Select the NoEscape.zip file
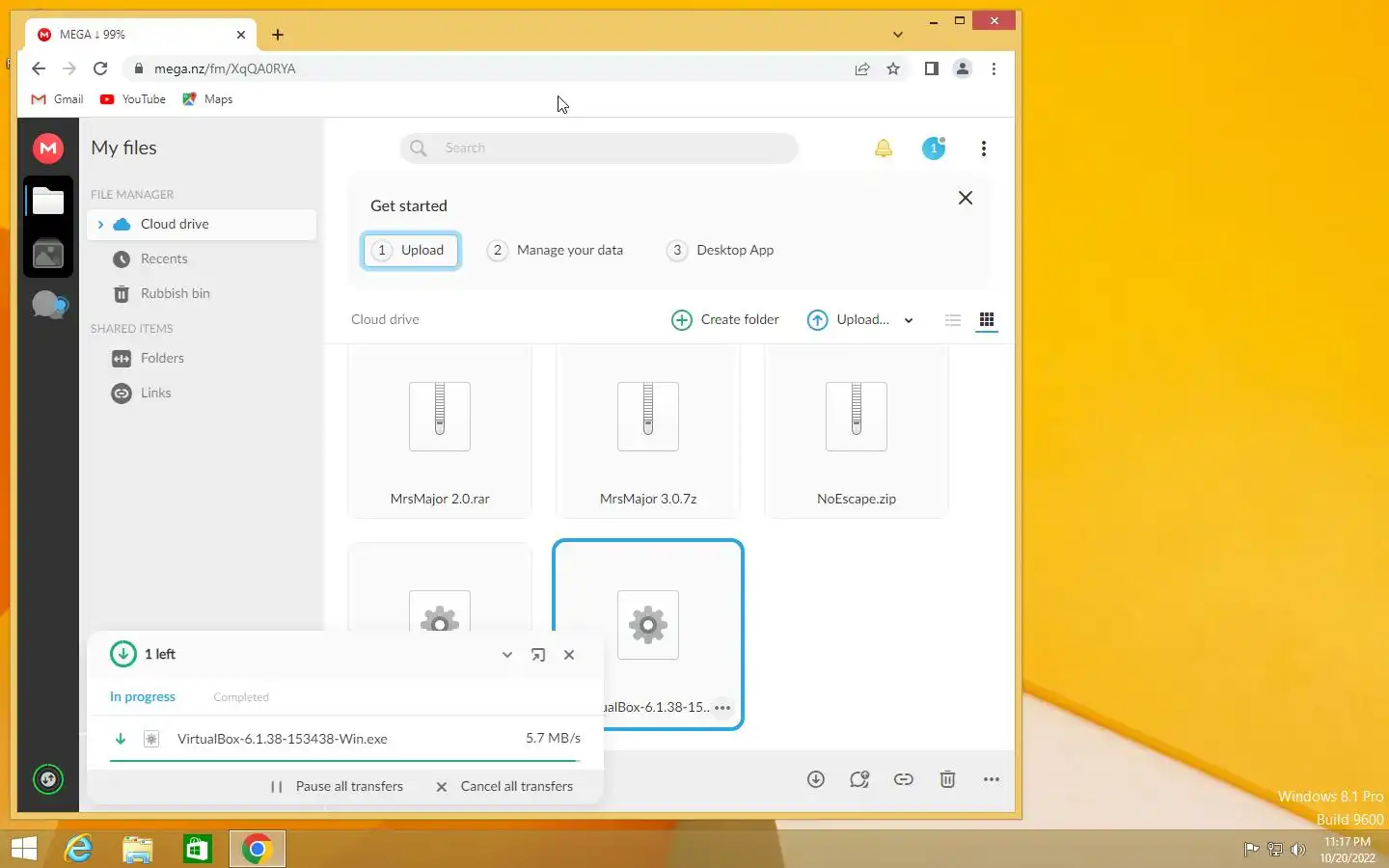The height and width of the screenshot is (868, 1389). tap(857, 431)
